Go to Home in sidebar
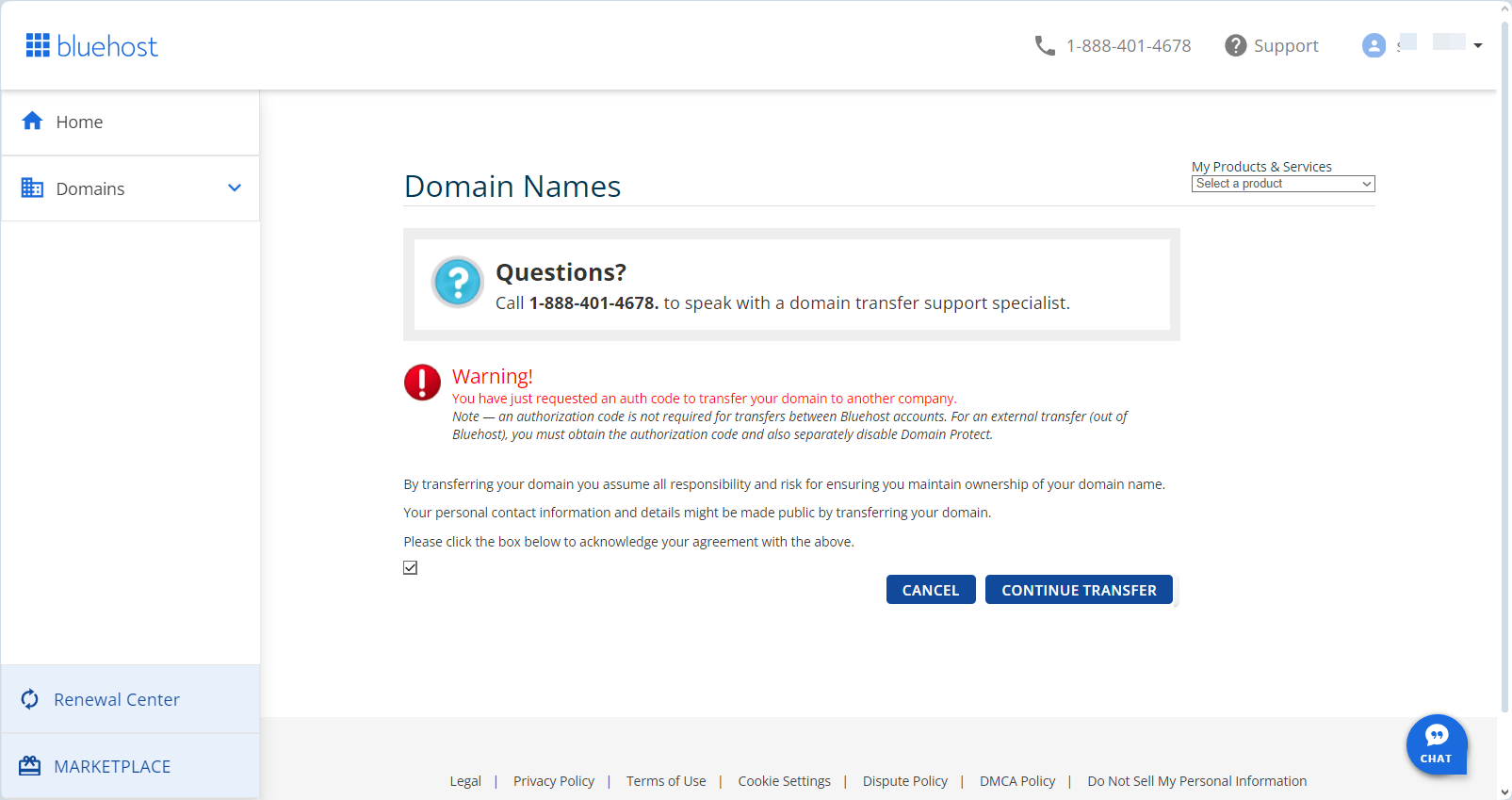 (130, 122)
